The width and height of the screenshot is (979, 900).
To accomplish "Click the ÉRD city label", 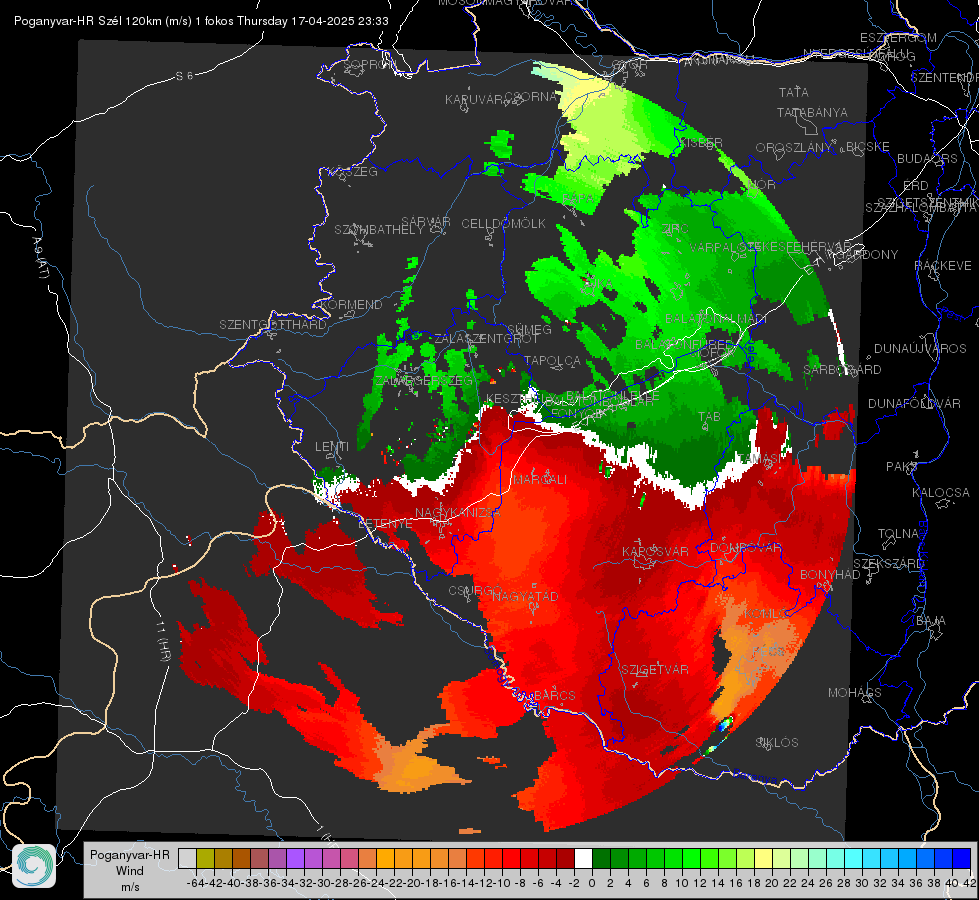I will [916, 186].
